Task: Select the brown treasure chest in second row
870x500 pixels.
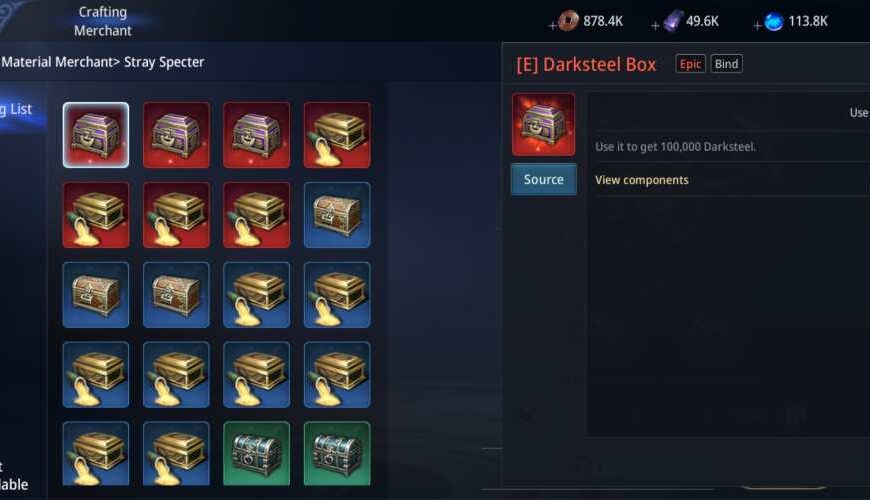Action: pyautogui.click(x=337, y=215)
